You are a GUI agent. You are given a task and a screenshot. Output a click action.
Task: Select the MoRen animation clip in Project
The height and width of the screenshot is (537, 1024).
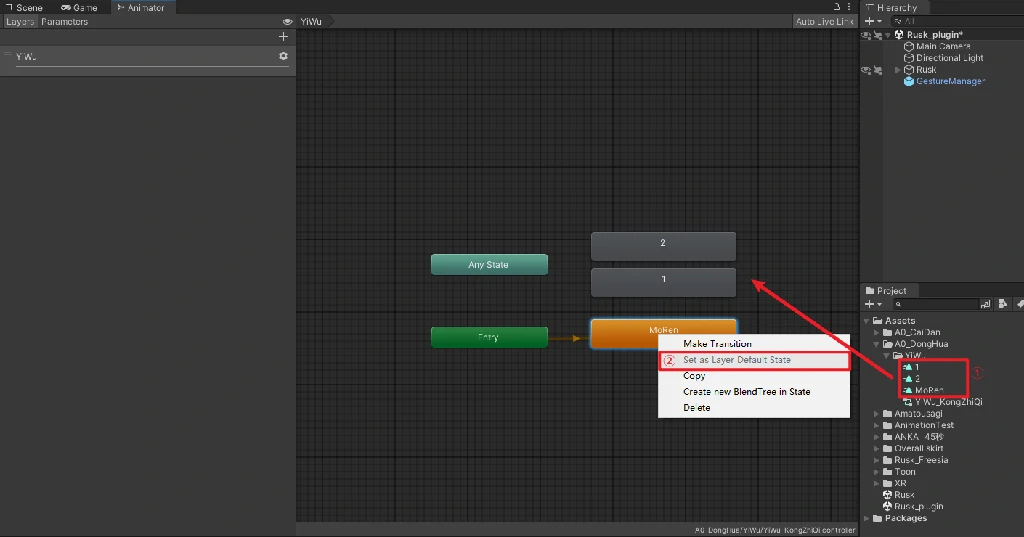tap(929, 390)
